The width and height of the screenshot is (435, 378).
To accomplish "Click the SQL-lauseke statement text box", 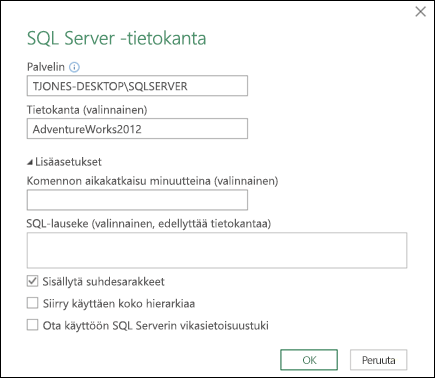I will click(217, 250).
